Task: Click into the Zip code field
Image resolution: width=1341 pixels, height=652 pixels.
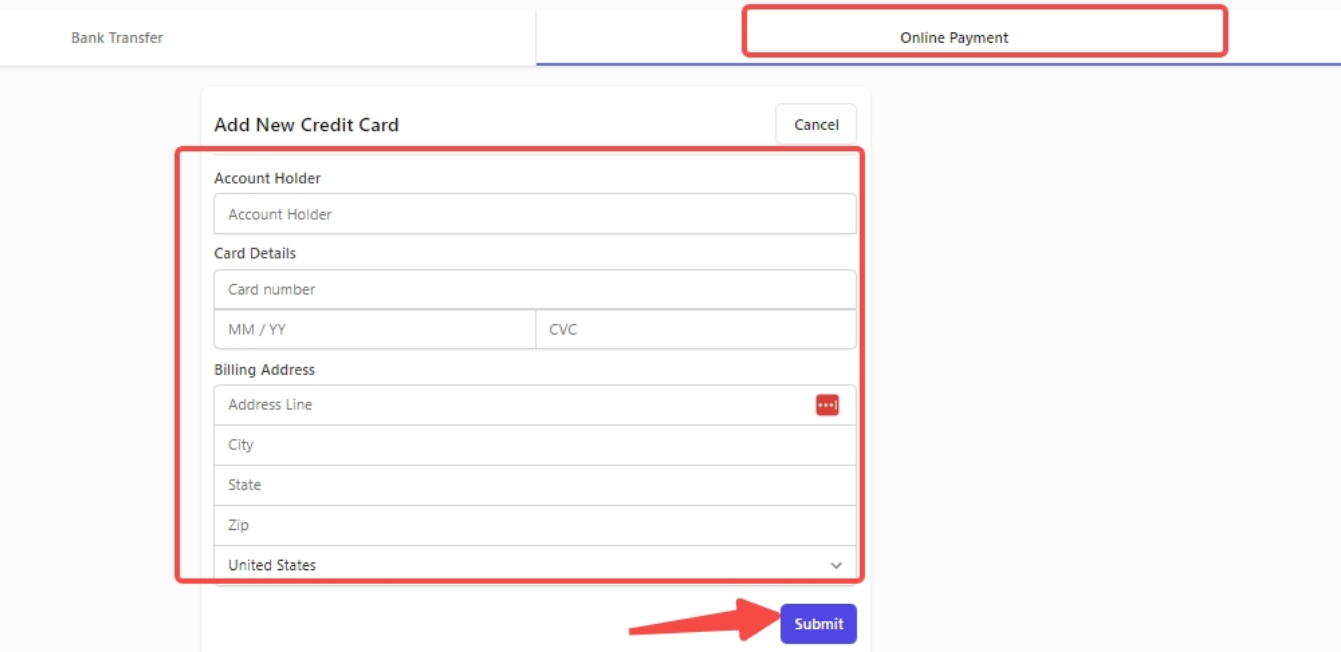Action: click(x=535, y=525)
